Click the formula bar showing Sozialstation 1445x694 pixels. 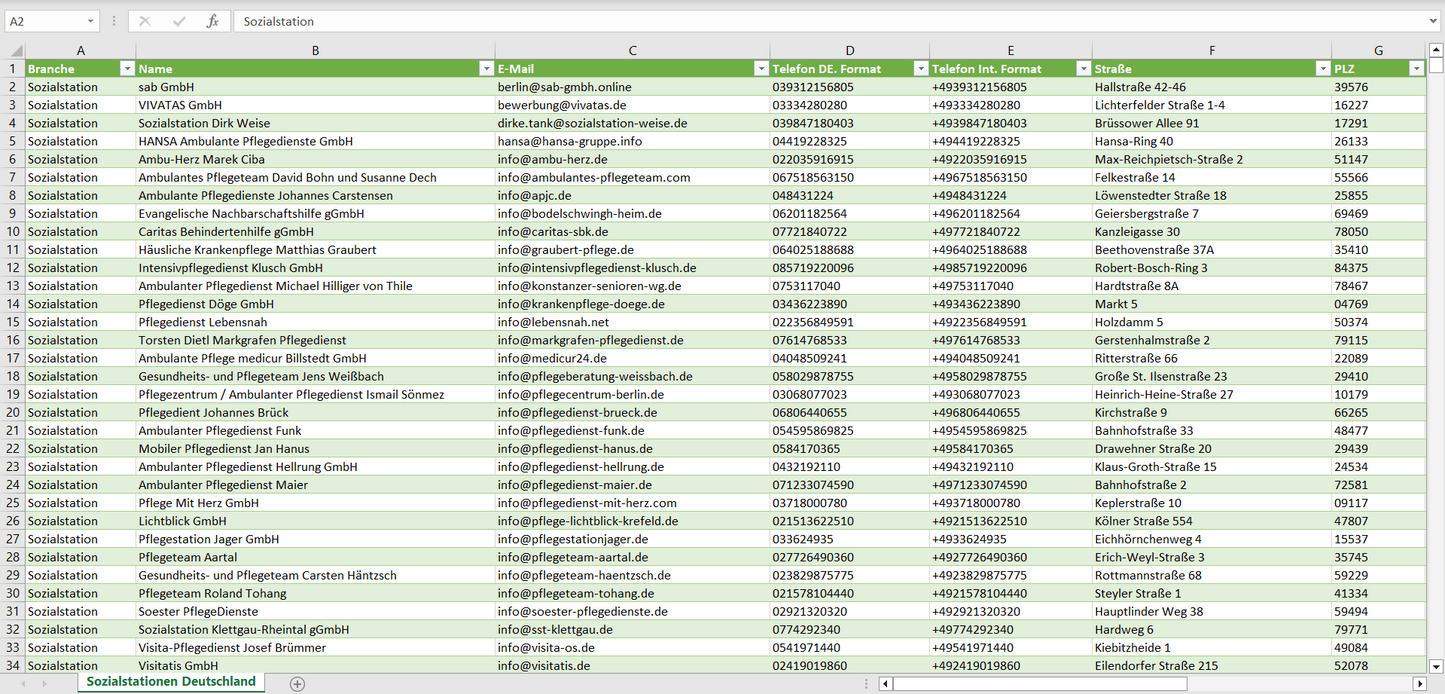point(830,21)
